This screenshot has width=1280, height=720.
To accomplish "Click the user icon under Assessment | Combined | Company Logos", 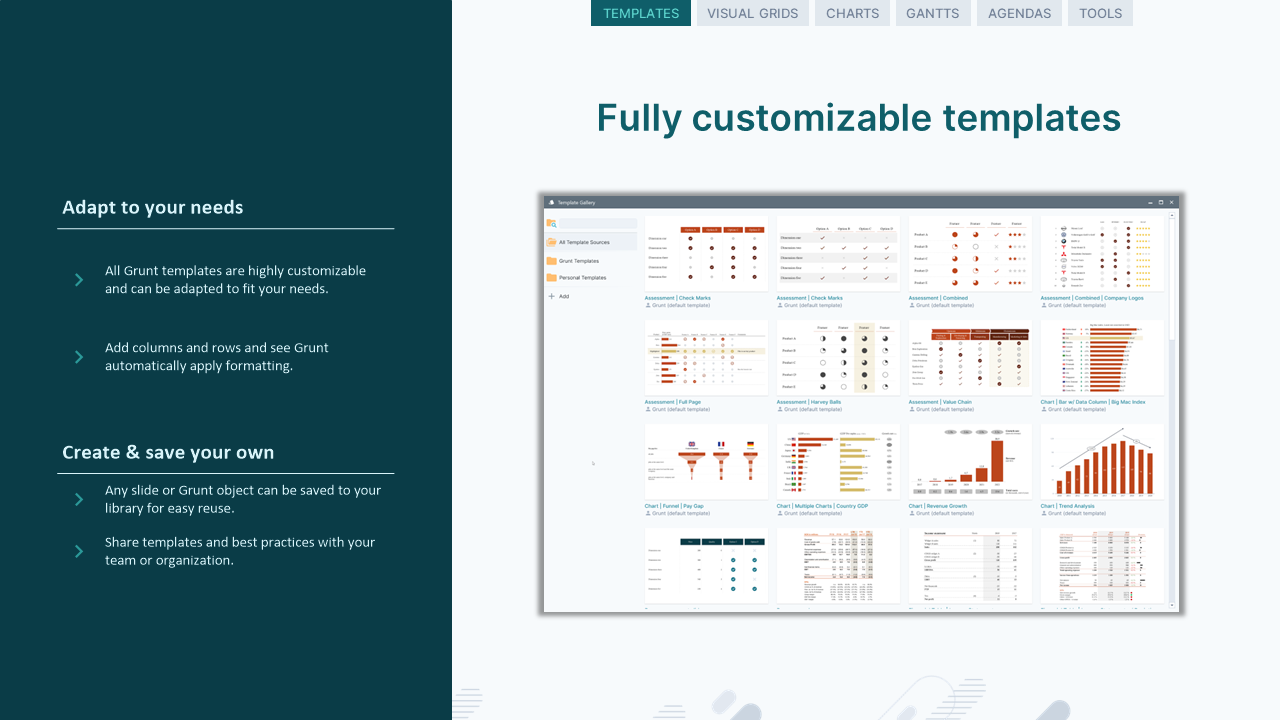I will tap(1044, 305).
